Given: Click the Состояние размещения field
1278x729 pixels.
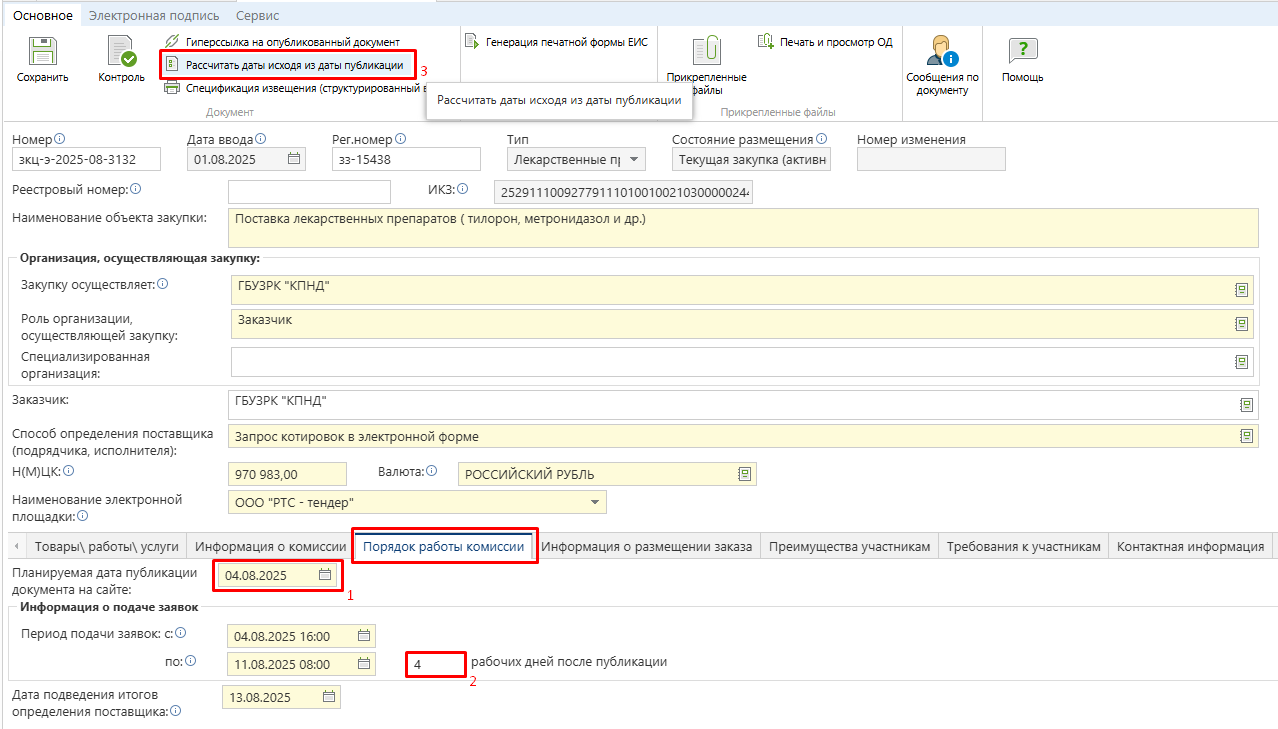Looking at the screenshot, I should pos(751,159).
